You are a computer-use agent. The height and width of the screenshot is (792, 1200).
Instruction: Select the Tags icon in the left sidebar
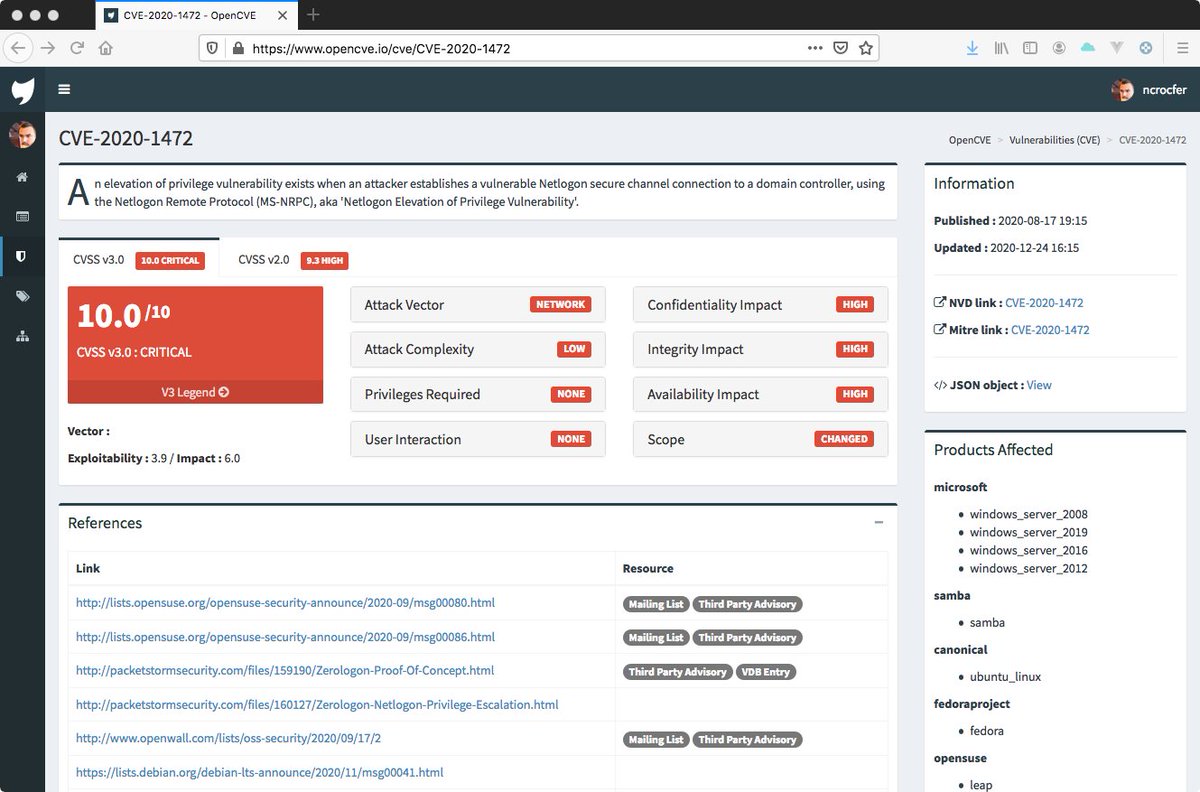click(22, 294)
